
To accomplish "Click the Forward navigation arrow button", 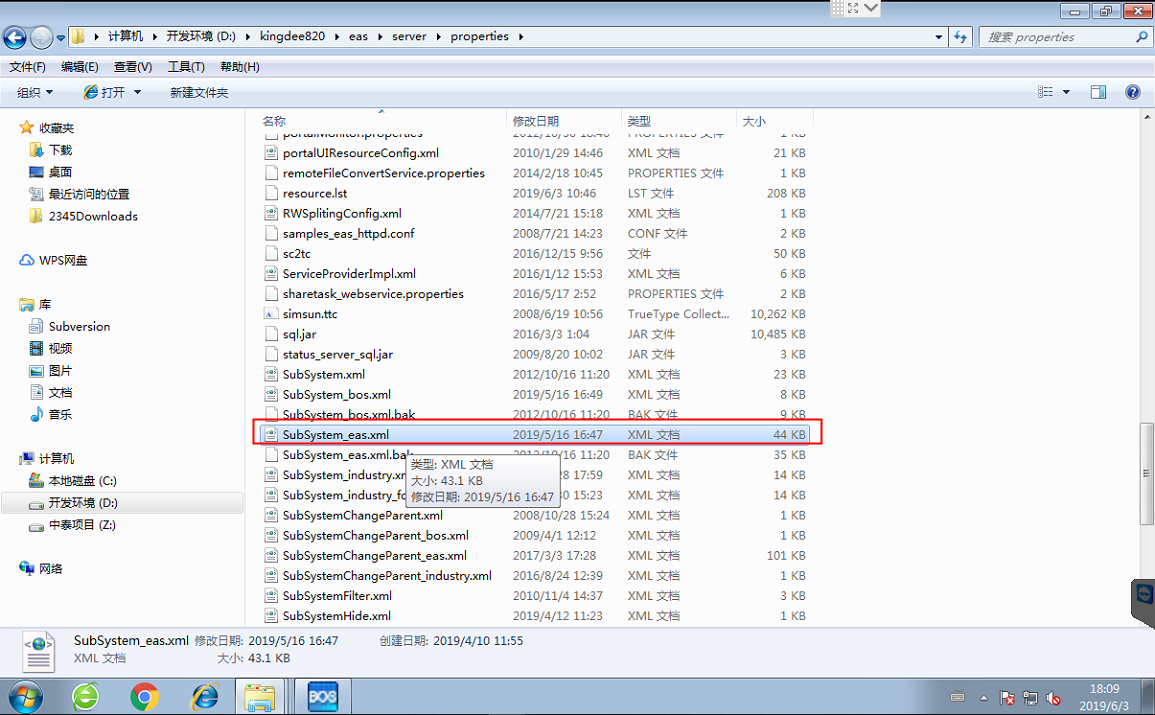I will tap(42, 37).
